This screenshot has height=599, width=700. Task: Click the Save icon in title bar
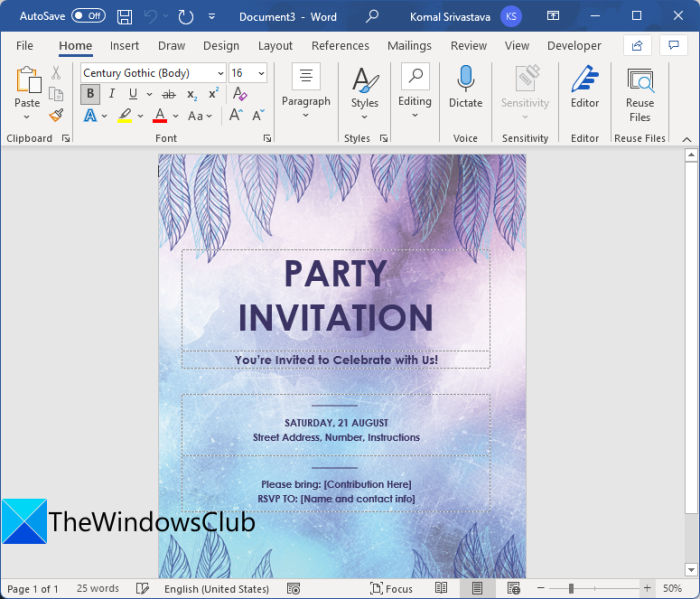[124, 16]
